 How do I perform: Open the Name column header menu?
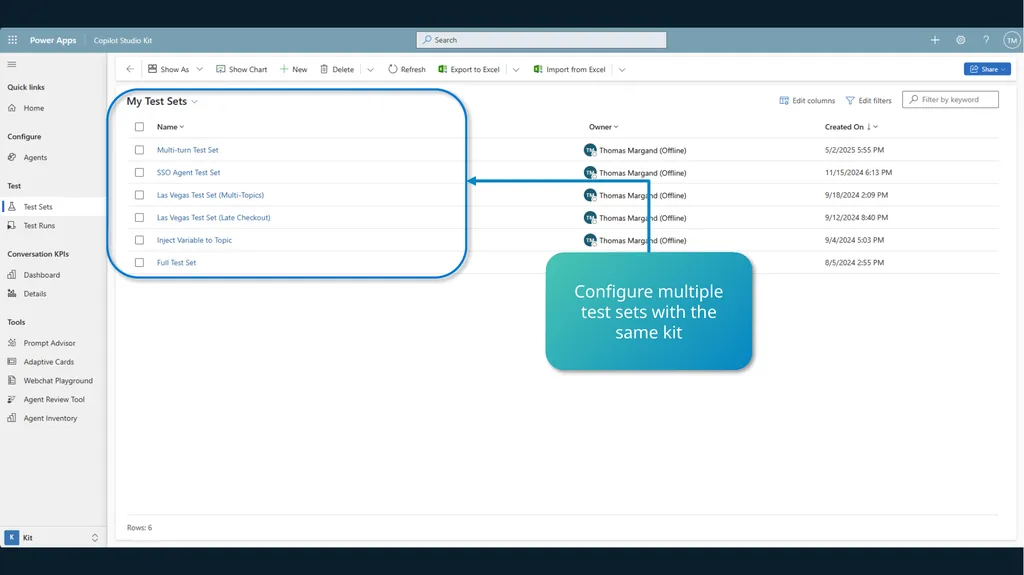pyautogui.click(x=170, y=127)
